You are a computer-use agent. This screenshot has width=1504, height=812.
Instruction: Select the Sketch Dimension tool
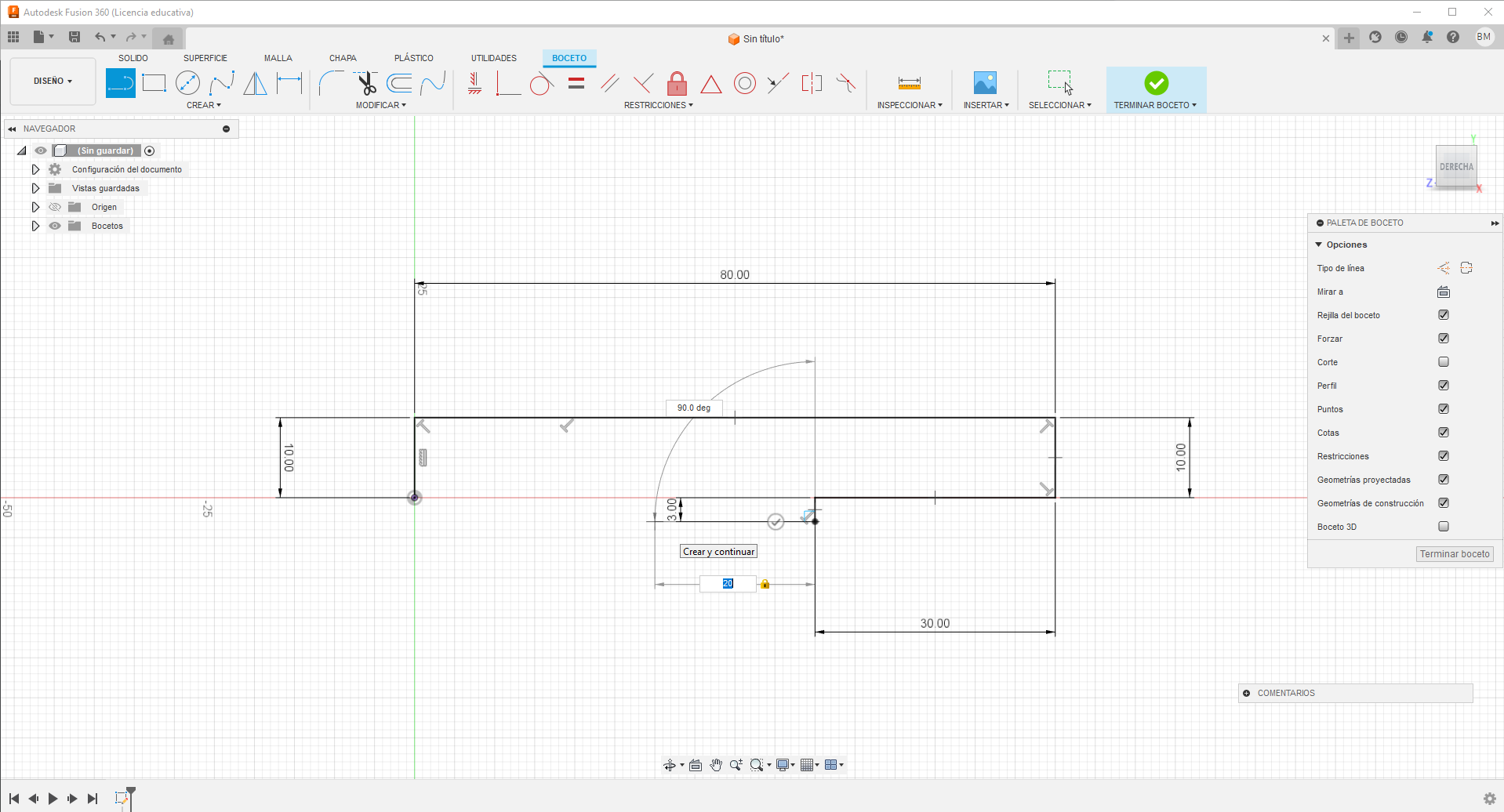click(x=289, y=83)
